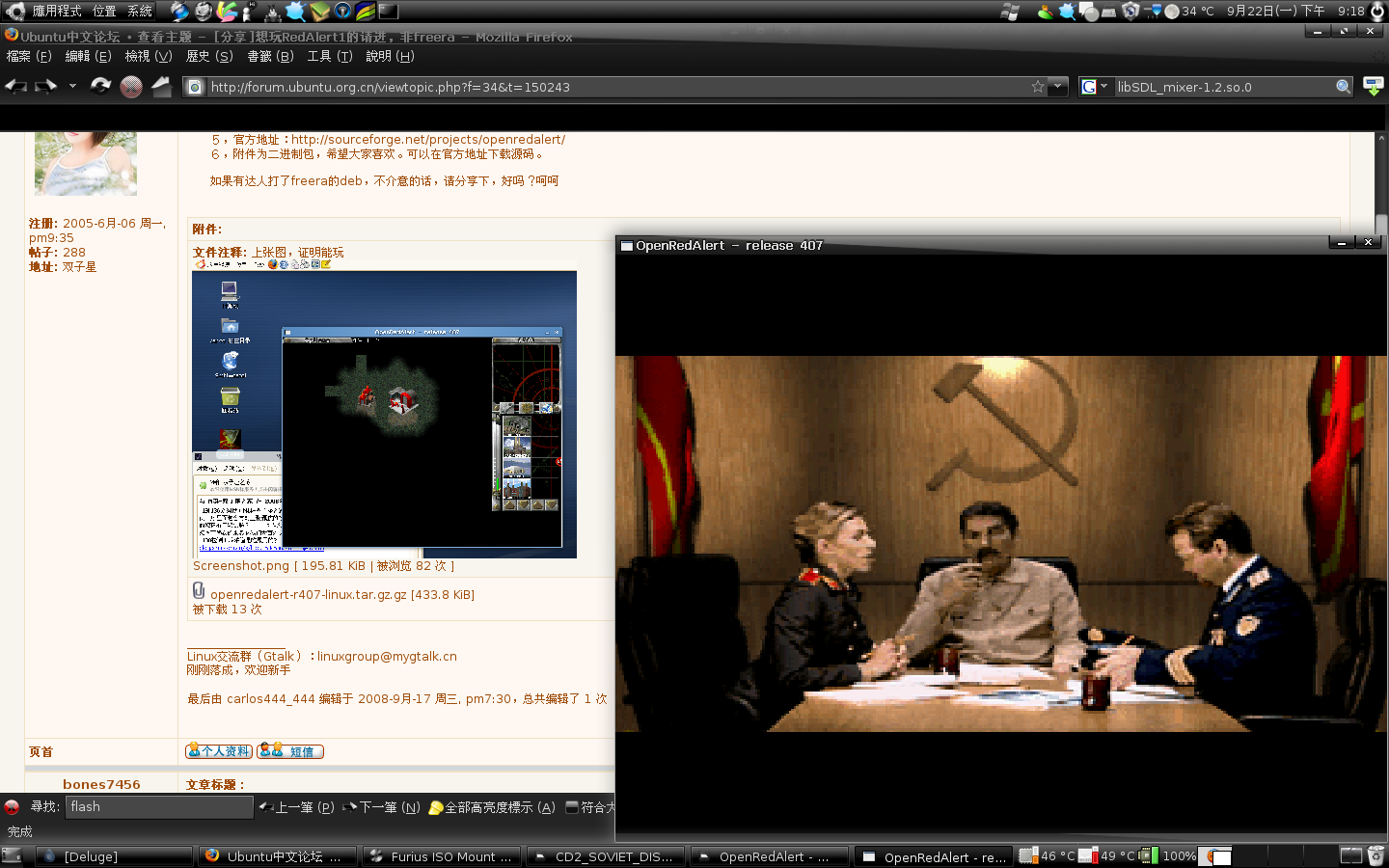Screen dimensions: 1389x868
Task: Launch the striped-flag panel launcher
Action: tap(366, 12)
